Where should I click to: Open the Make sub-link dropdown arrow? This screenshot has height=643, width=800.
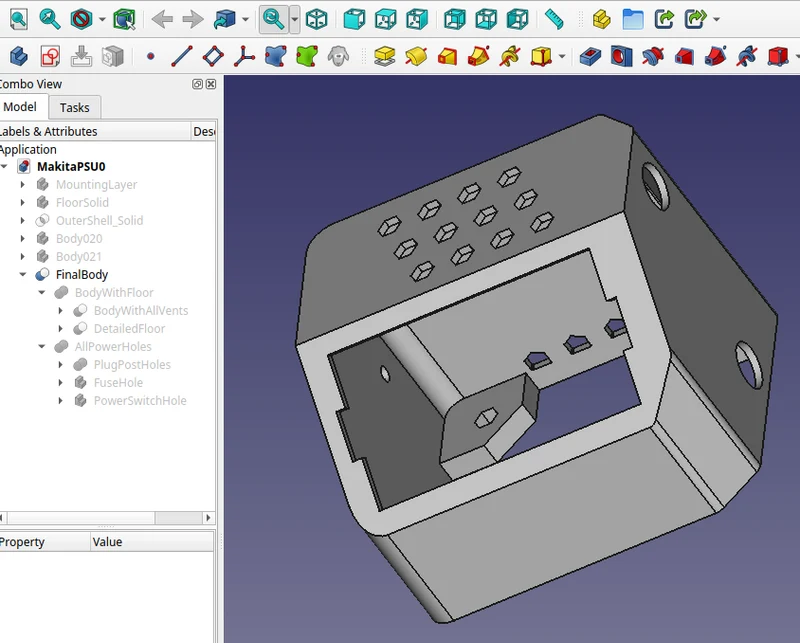coord(717,19)
